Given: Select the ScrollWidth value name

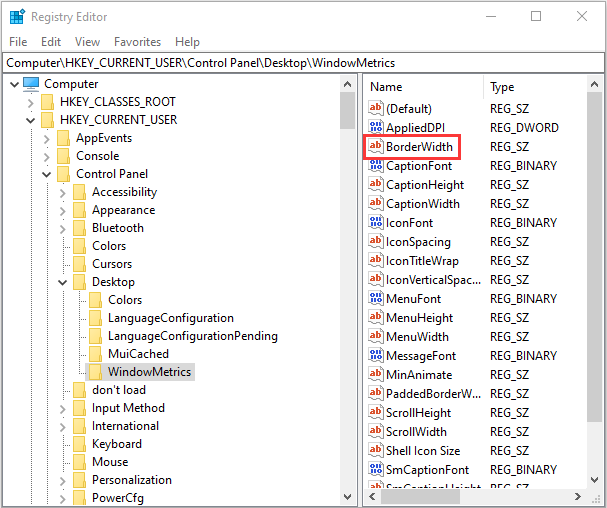Looking at the screenshot, I should tap(416, 432).
